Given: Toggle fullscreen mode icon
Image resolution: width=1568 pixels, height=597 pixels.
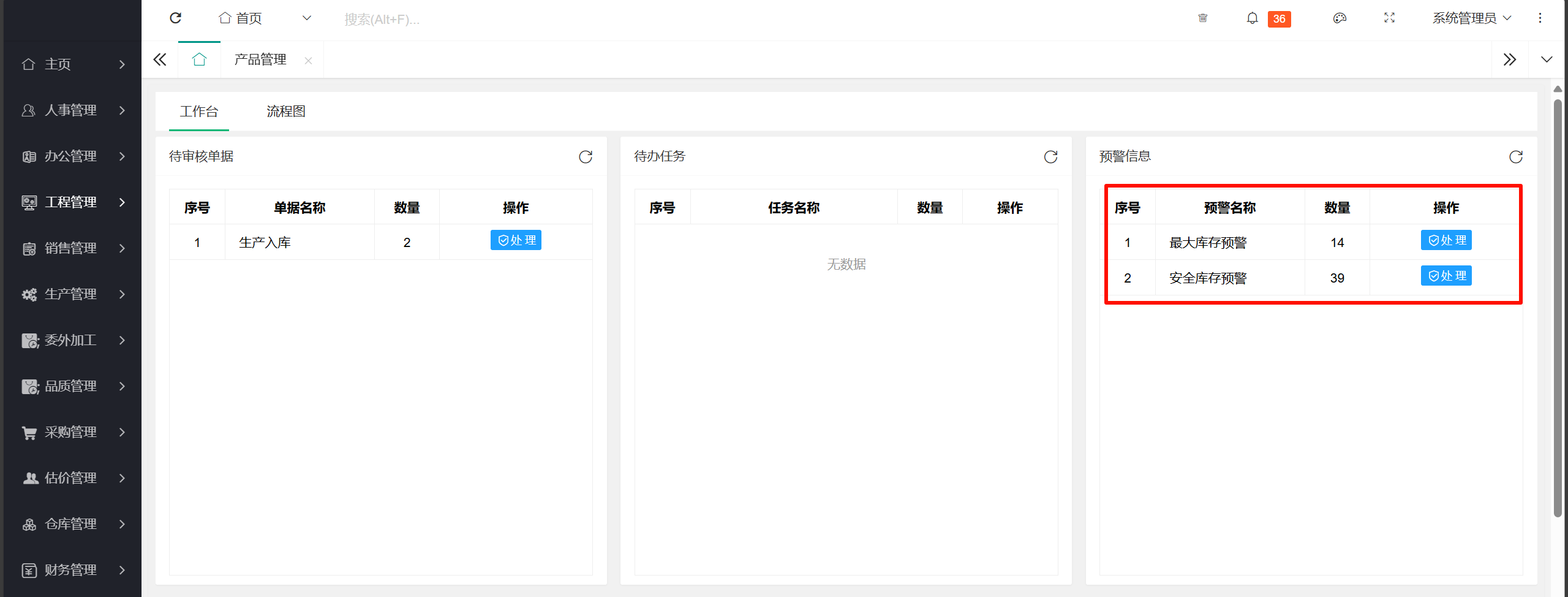Looking at the screenshot, I should point(1389,18).
